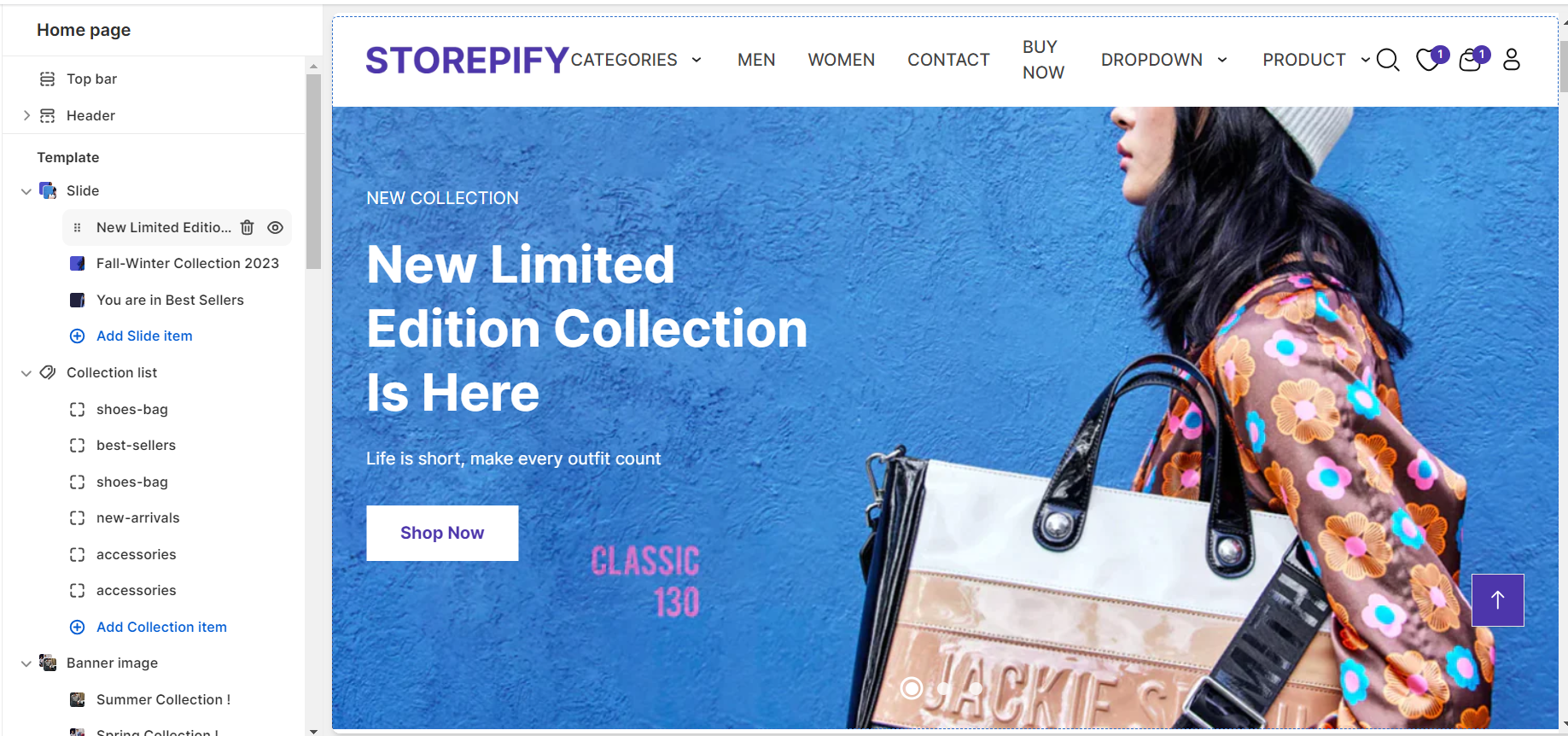Viewport: 1568px width, 736px height.
Task: Open the user account icon
Action: pyautogui.click(x=1512, y=59)
